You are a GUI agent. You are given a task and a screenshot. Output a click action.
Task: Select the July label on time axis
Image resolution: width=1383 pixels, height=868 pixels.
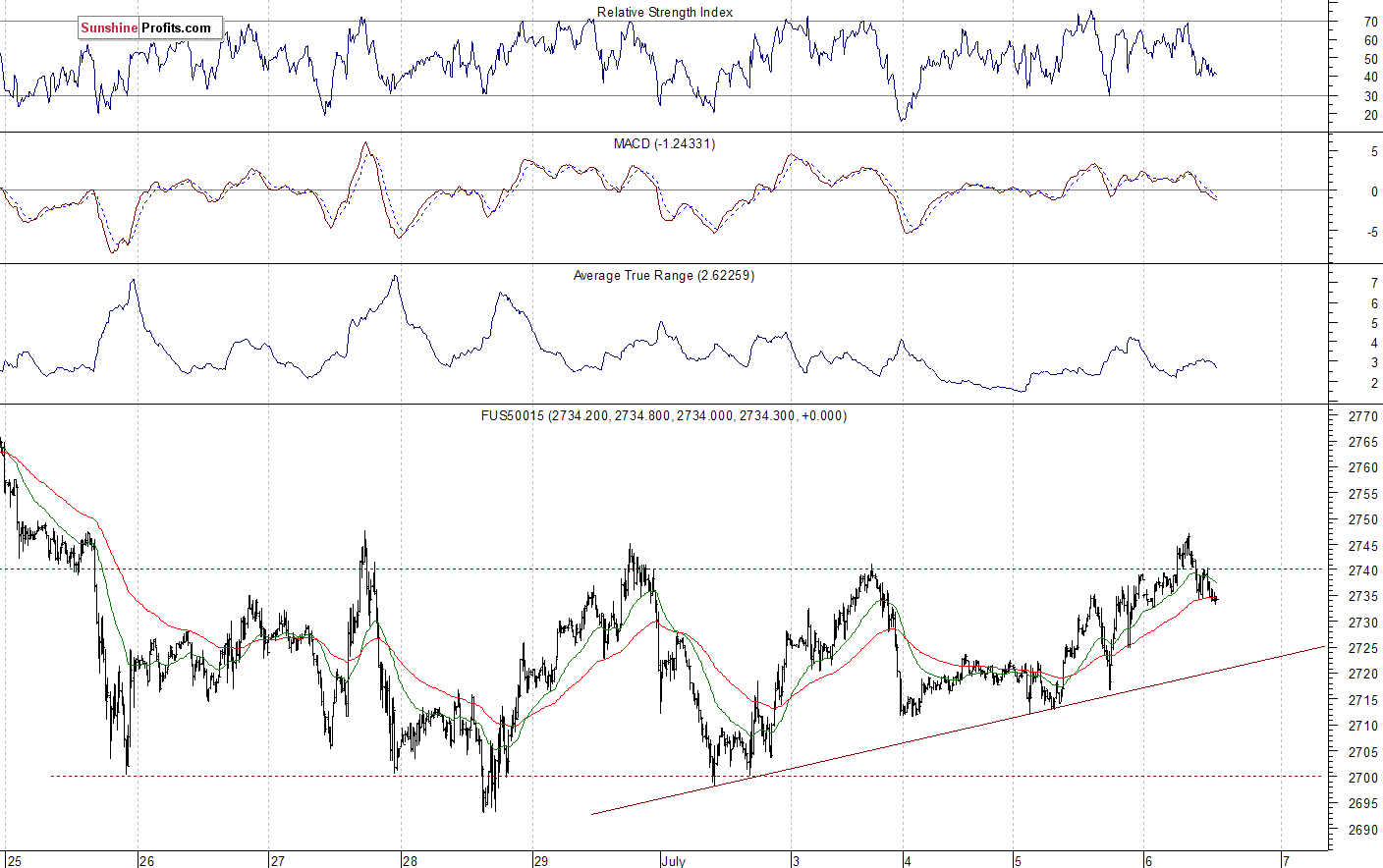pos(674,861)
